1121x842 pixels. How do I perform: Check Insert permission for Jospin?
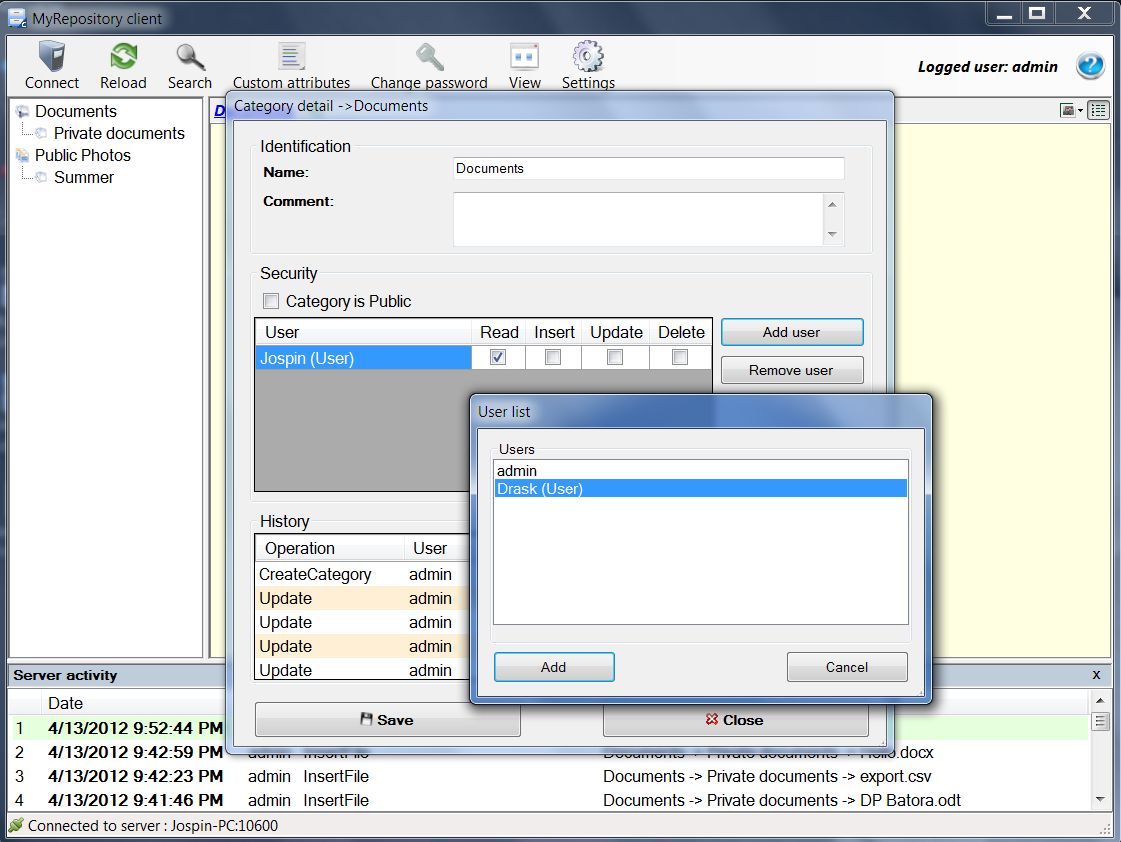(x=553, y=357)
